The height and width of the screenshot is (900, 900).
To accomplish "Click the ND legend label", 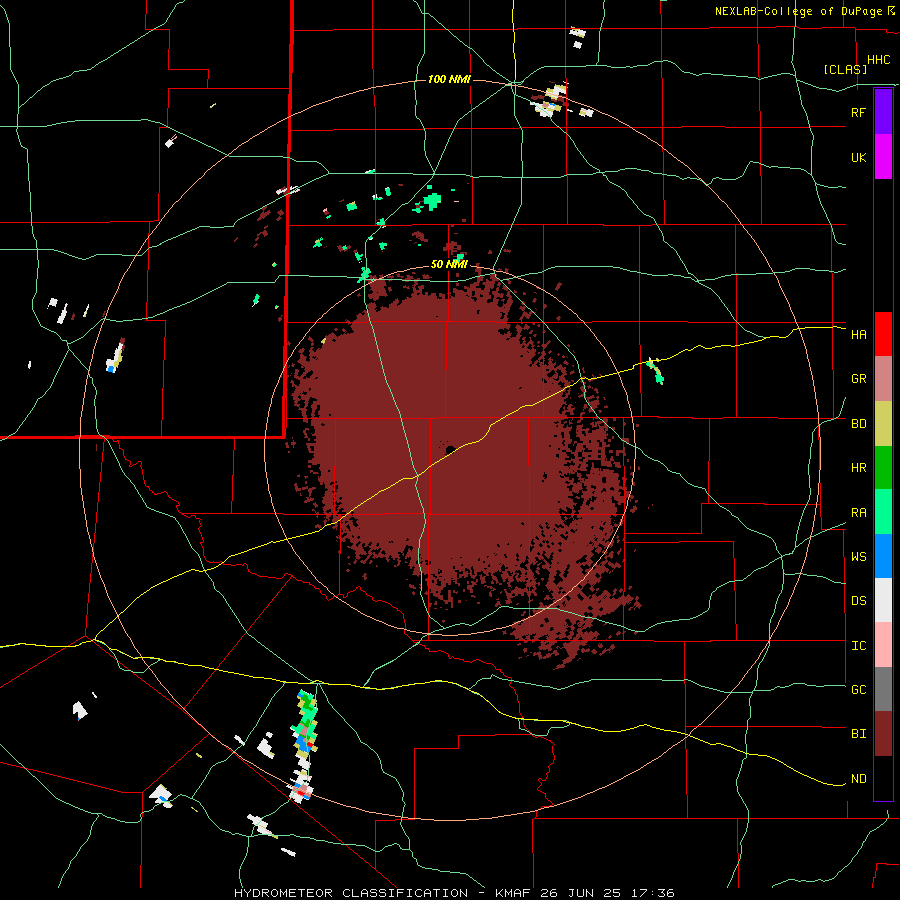I will pos(858,779).
